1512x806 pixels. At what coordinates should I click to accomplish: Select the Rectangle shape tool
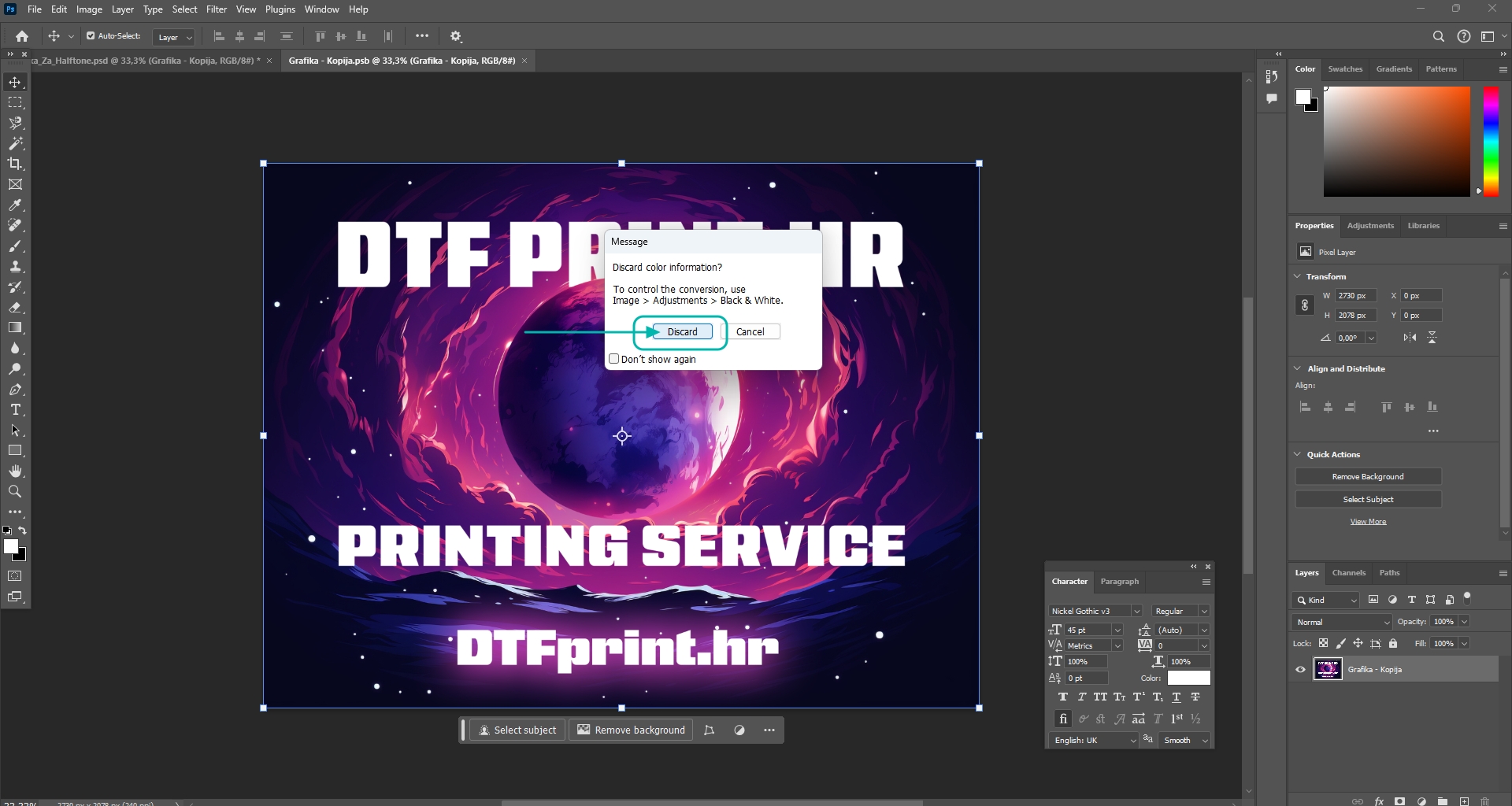(15, 450)
